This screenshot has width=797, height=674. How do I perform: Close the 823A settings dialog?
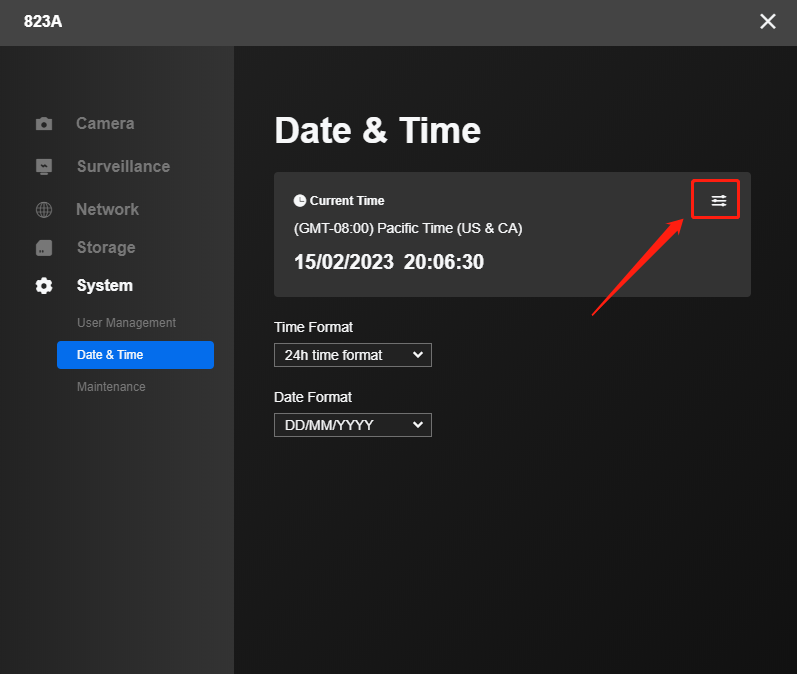click(x=768, y=21)
